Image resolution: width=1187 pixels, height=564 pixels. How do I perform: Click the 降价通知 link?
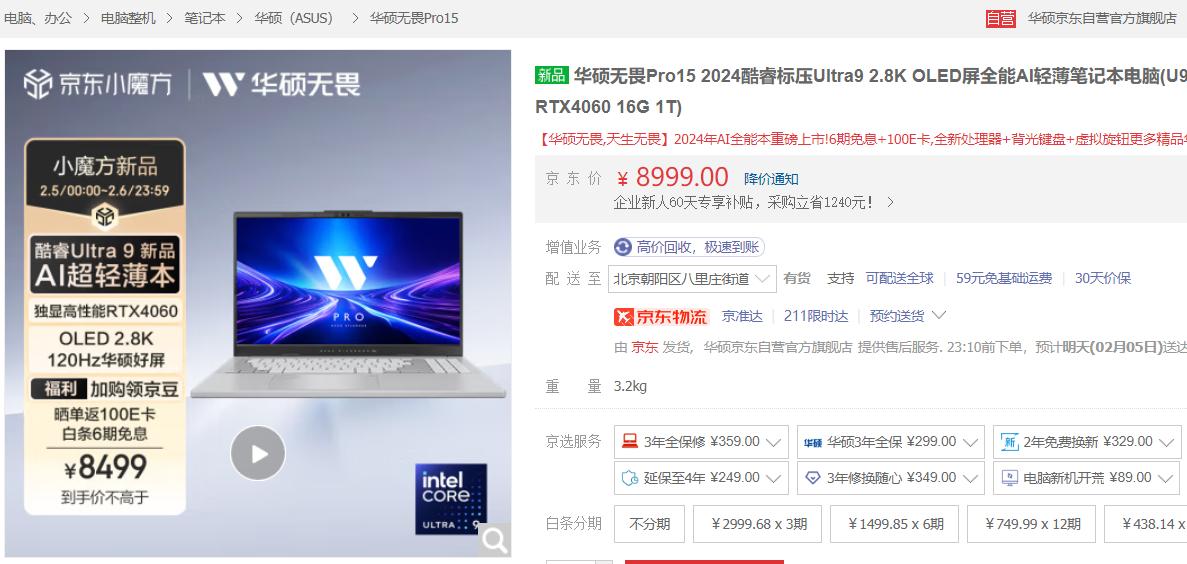[x=771, y=179]
